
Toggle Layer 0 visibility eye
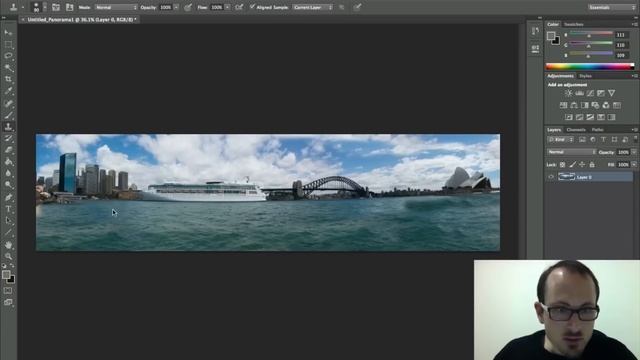point(551,177)
